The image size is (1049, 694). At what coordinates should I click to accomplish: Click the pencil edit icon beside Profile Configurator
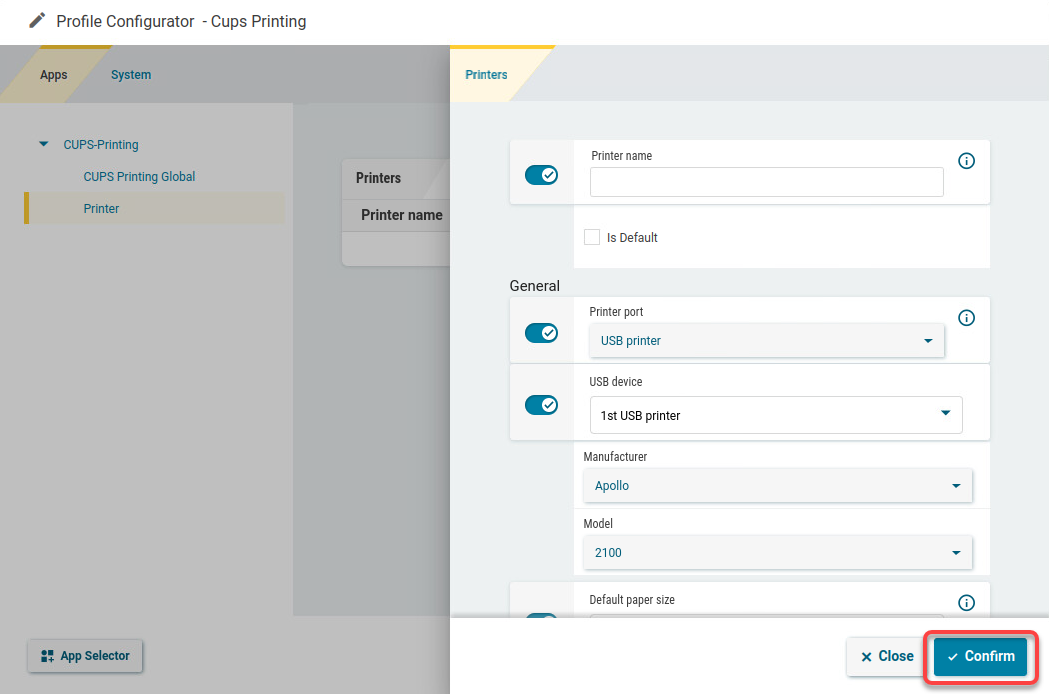tap(37, 20)
